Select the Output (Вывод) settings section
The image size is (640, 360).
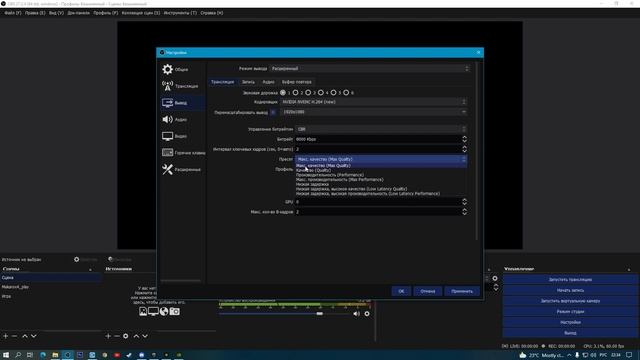(x=182, y=103)
